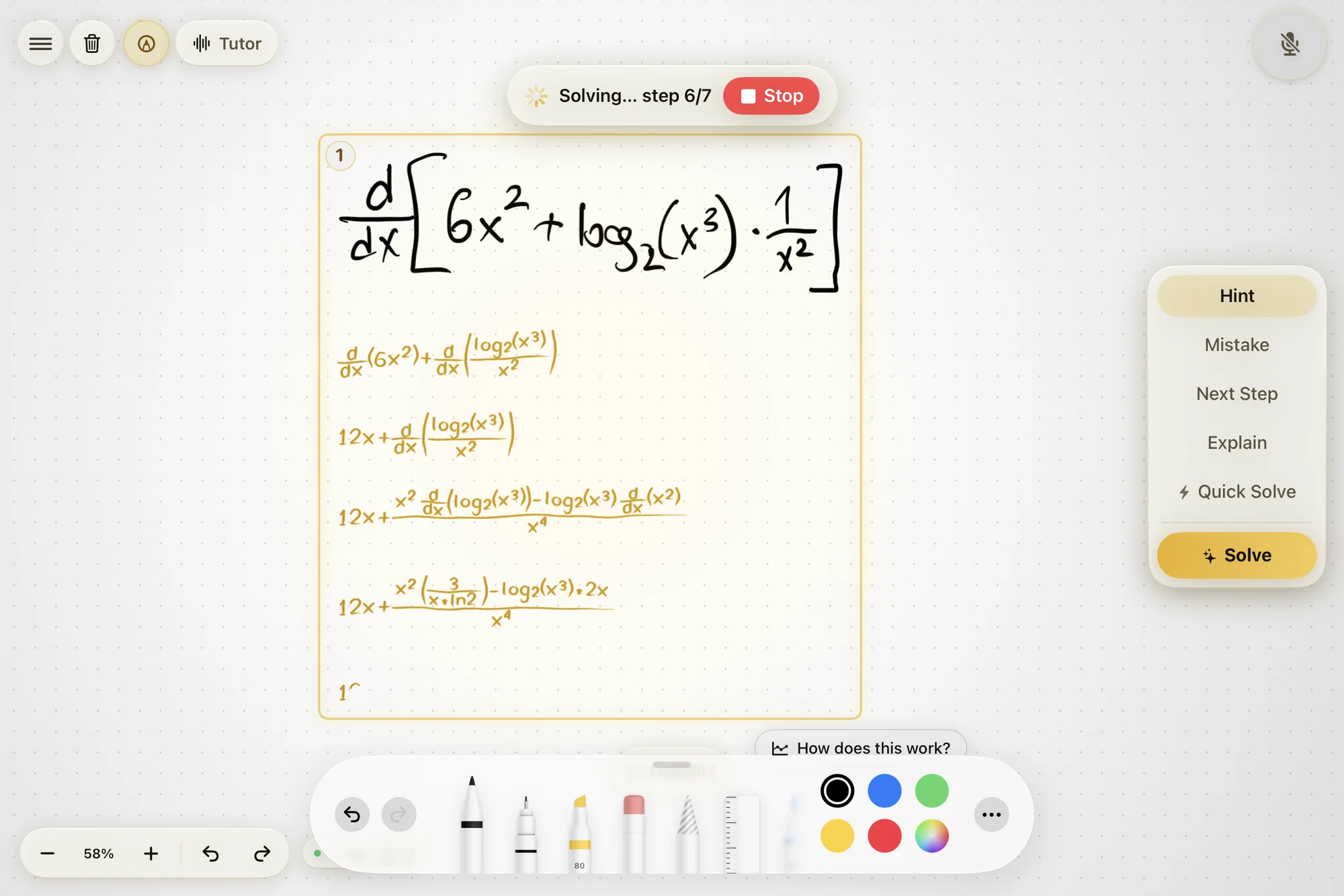Choose the Explain option

(1236, 443)
